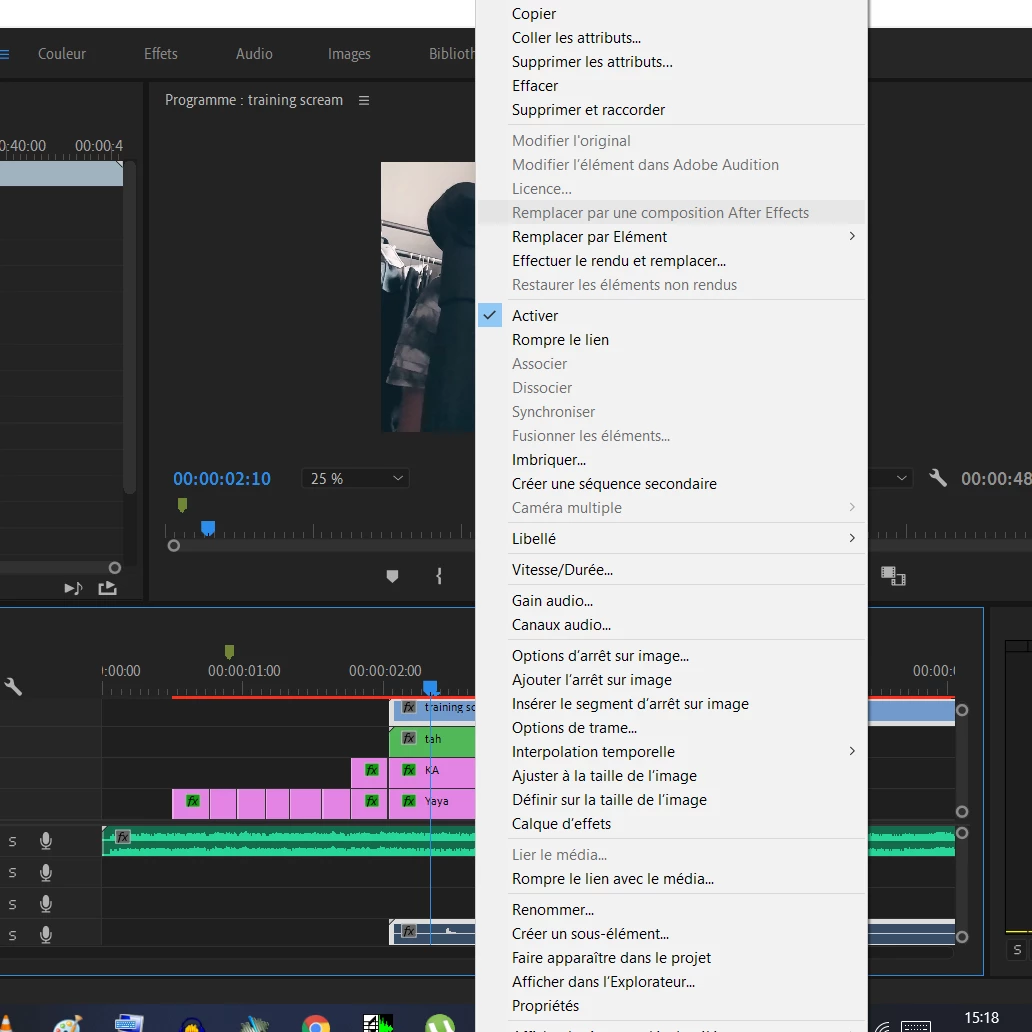Enable voice-over mic on the dark blue clip track
This screenshot has width=1032, height=1032.
coord(45,935)
